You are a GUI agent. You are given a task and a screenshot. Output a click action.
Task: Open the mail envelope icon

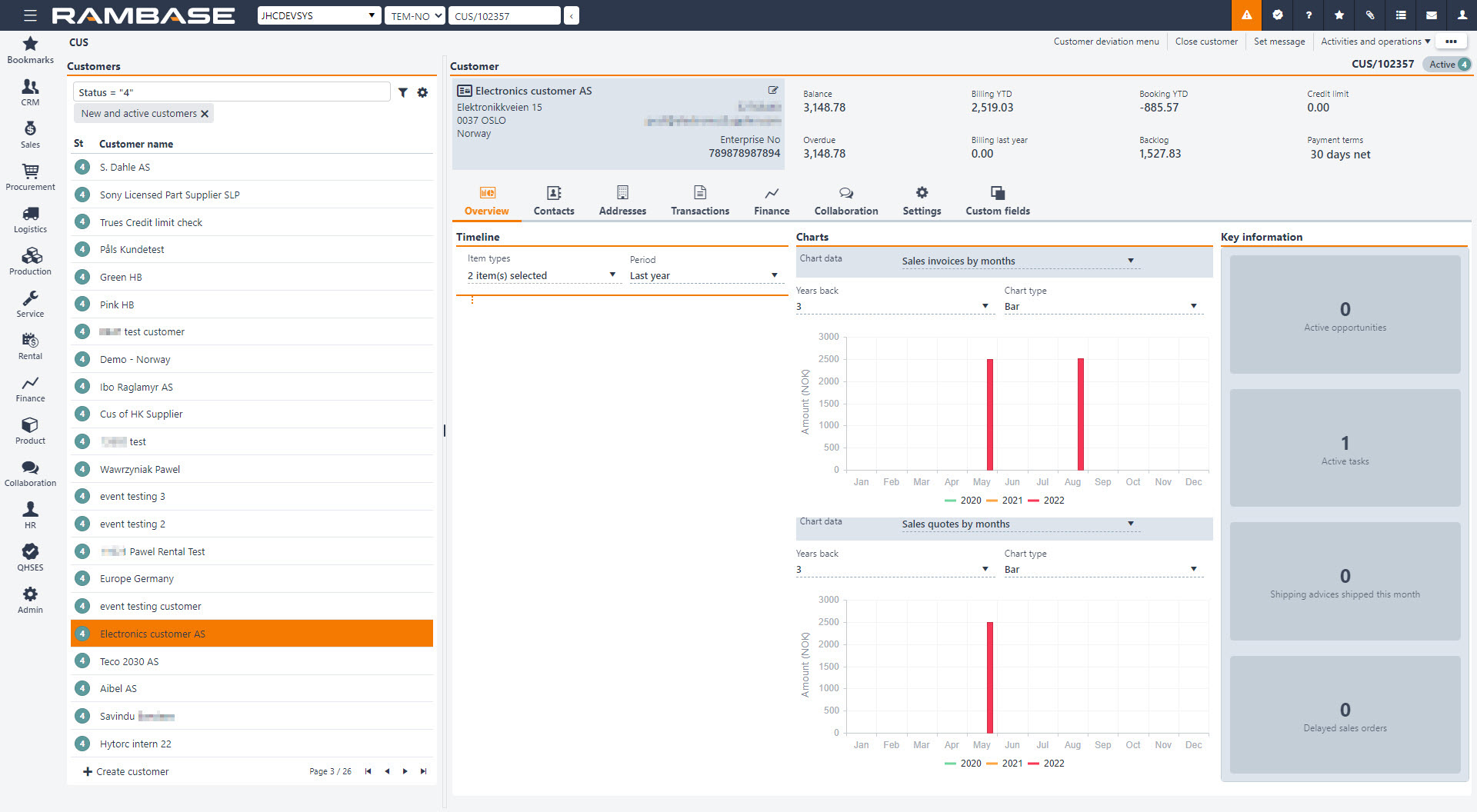coord(1432,15)
